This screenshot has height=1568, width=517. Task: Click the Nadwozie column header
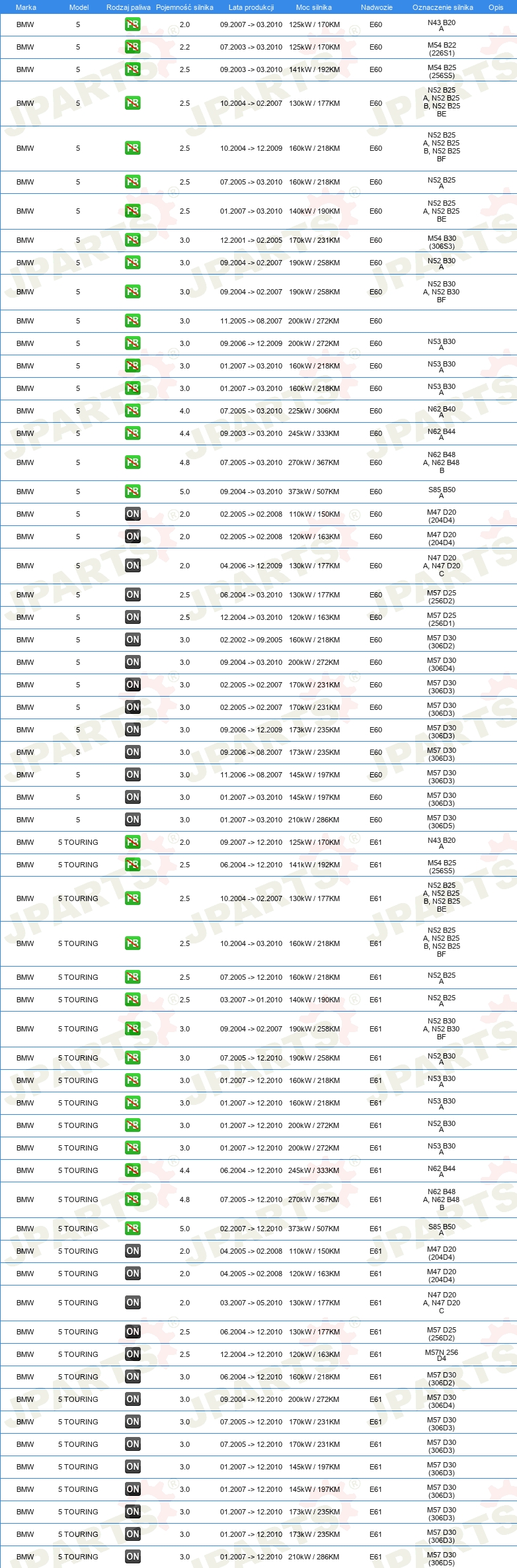377,7
